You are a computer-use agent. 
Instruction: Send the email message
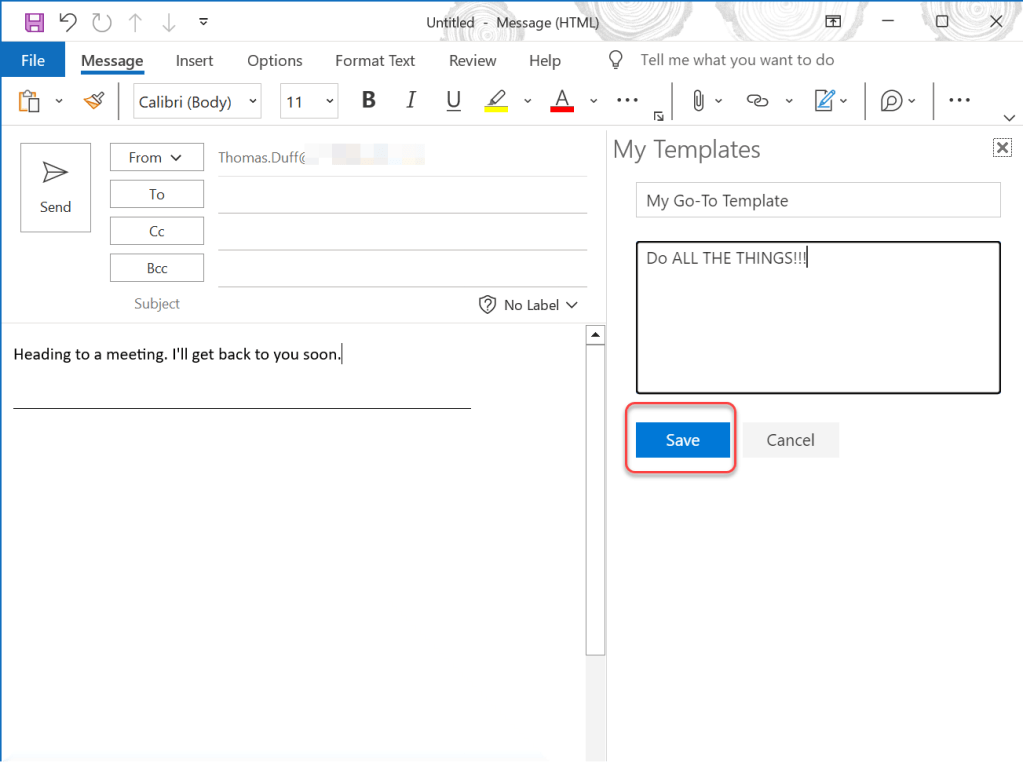[56, 187]
